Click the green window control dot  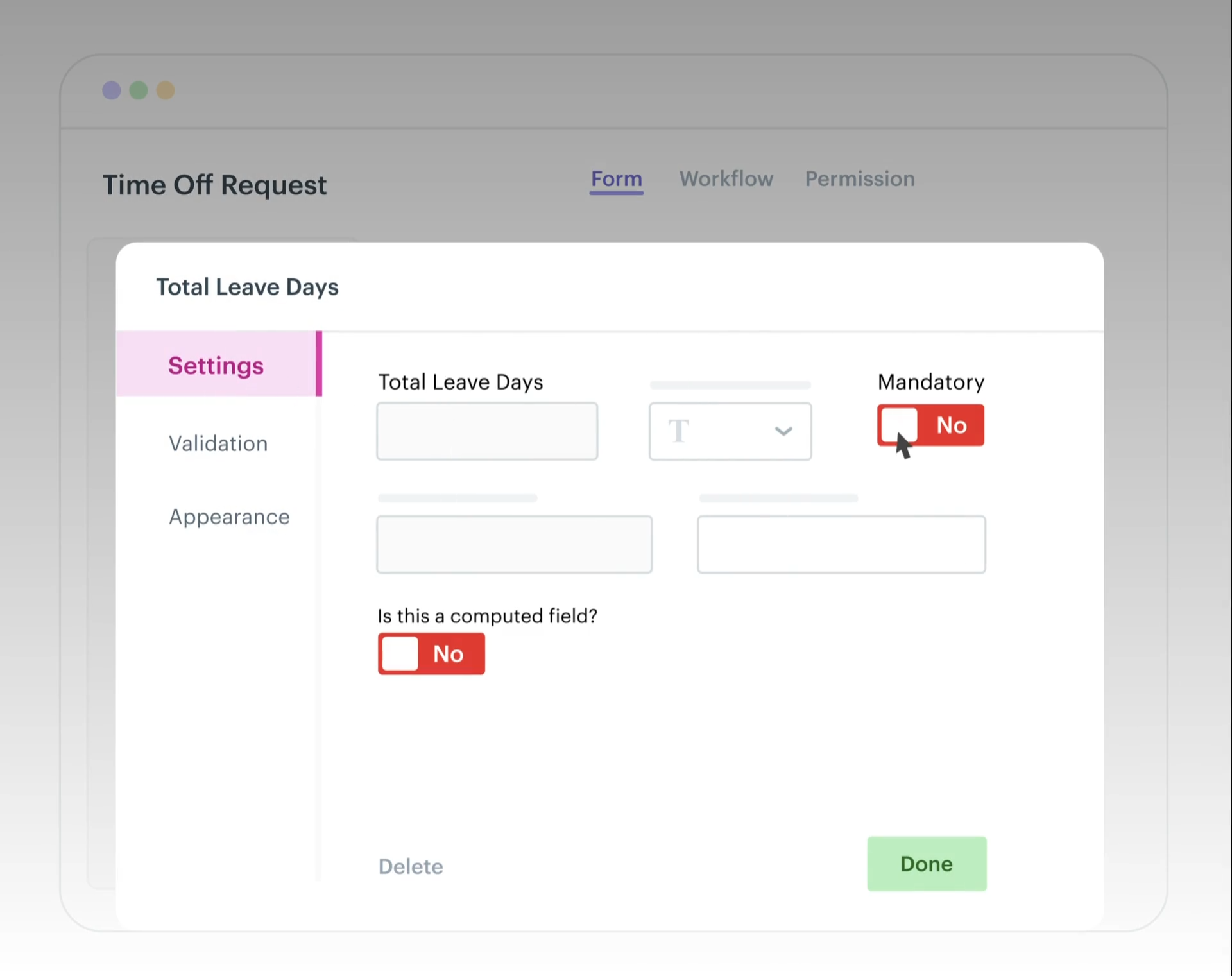(x=139, y=90)
